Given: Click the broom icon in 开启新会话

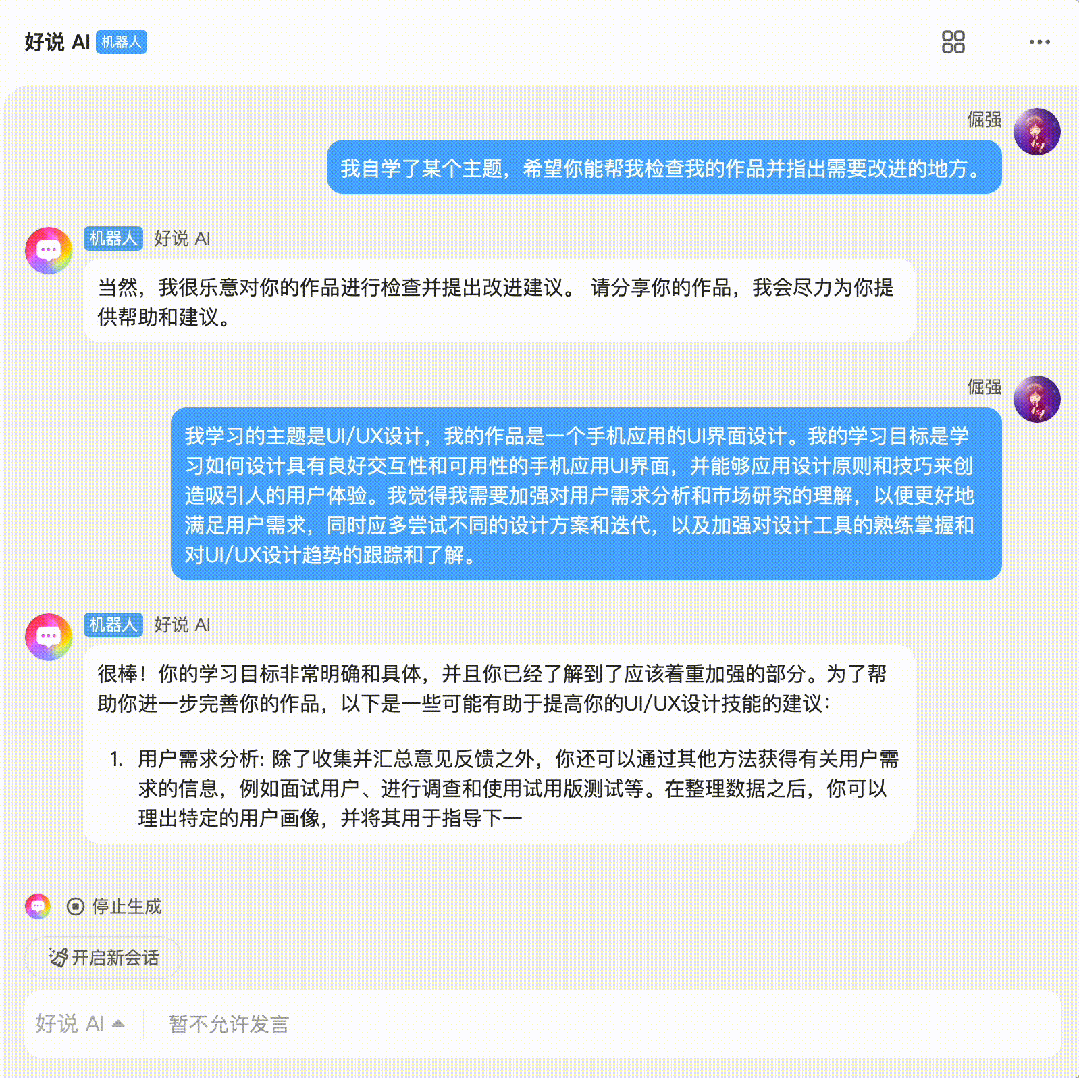Looking at the screenshot, I should tap(58, 957).
